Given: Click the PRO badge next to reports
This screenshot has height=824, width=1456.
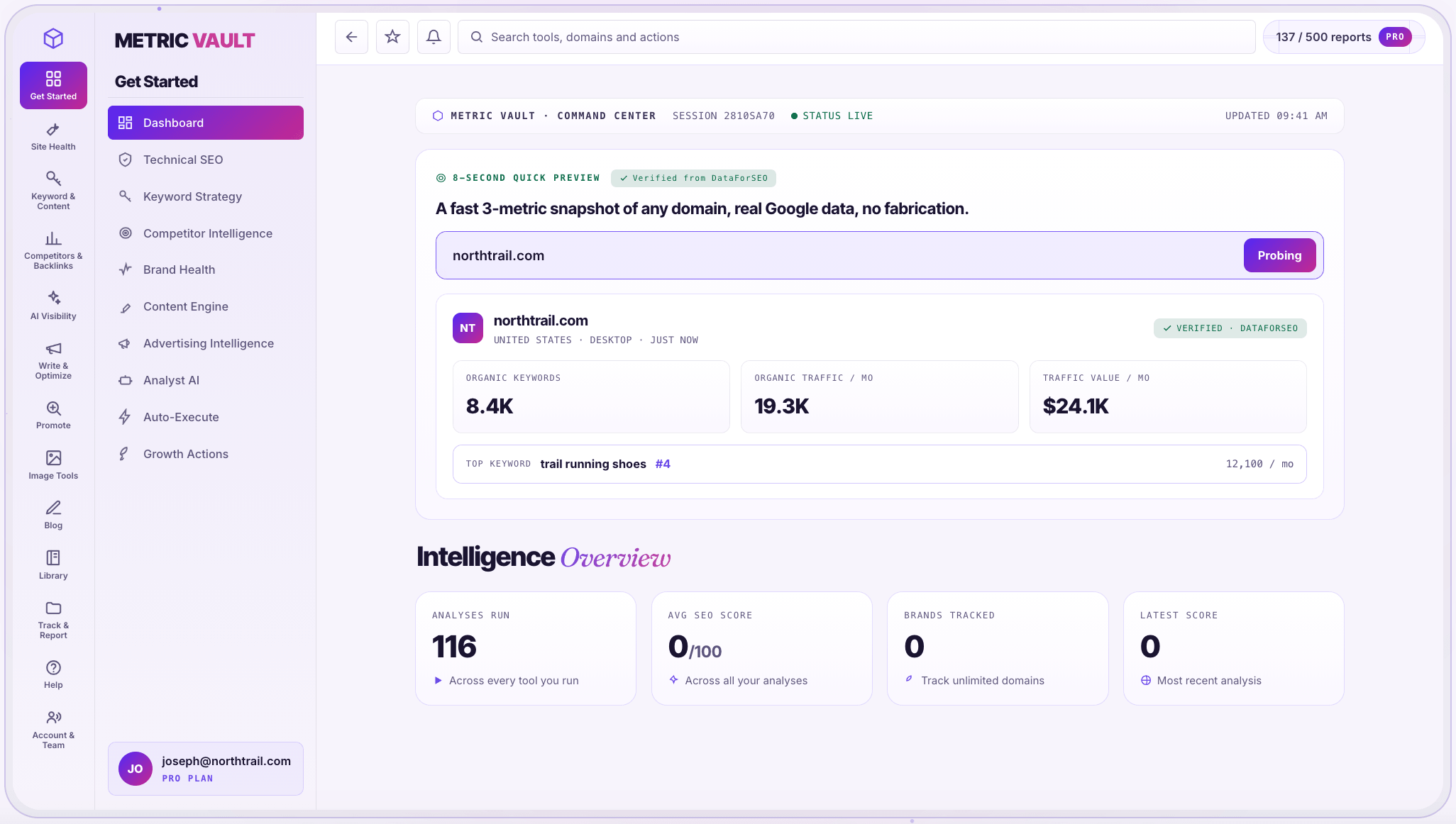Looking at the screenshot, I should tap(1394, 37).
